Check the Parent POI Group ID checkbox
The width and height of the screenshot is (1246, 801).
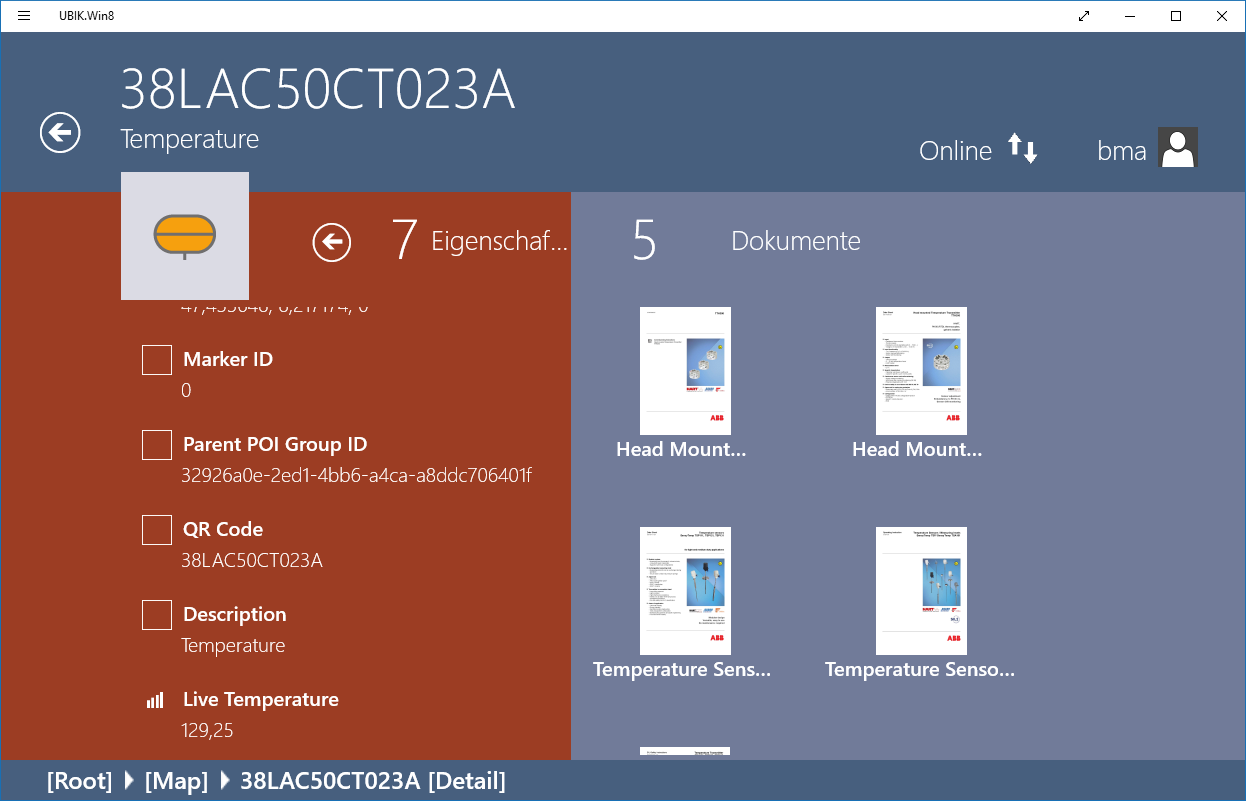pos(157,445)
